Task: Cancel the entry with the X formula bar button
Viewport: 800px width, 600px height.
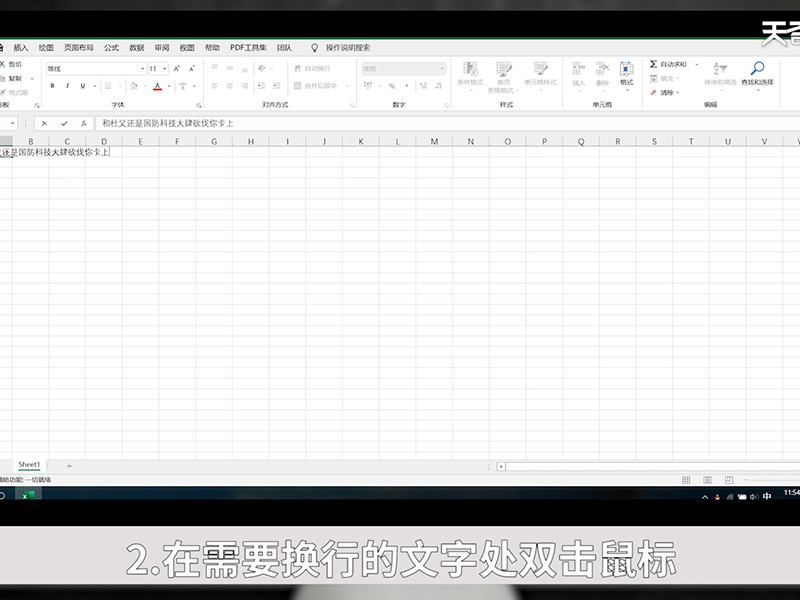Action: (x=44, y=123)
